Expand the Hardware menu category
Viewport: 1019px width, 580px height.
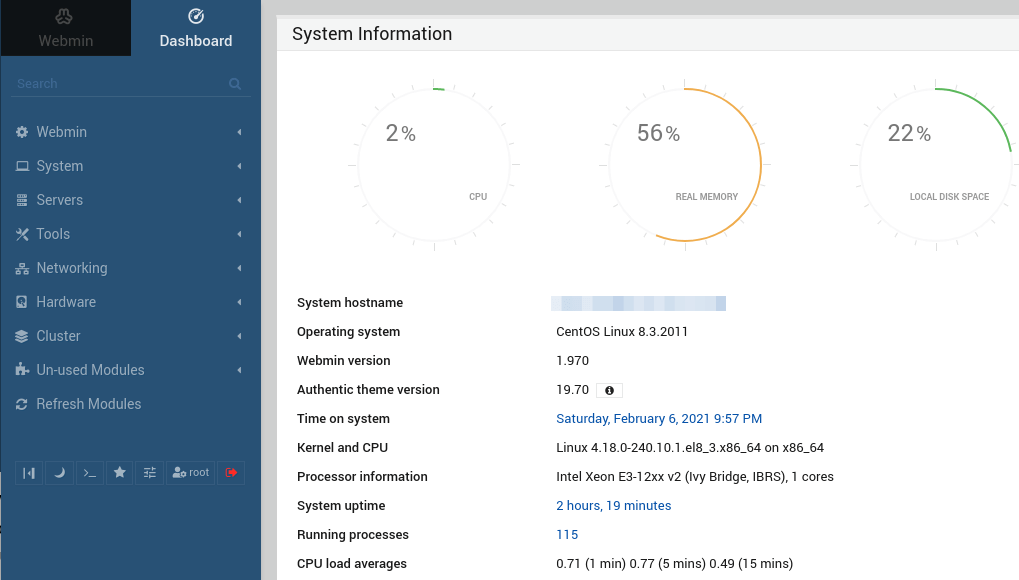click(x=66, y=302)
